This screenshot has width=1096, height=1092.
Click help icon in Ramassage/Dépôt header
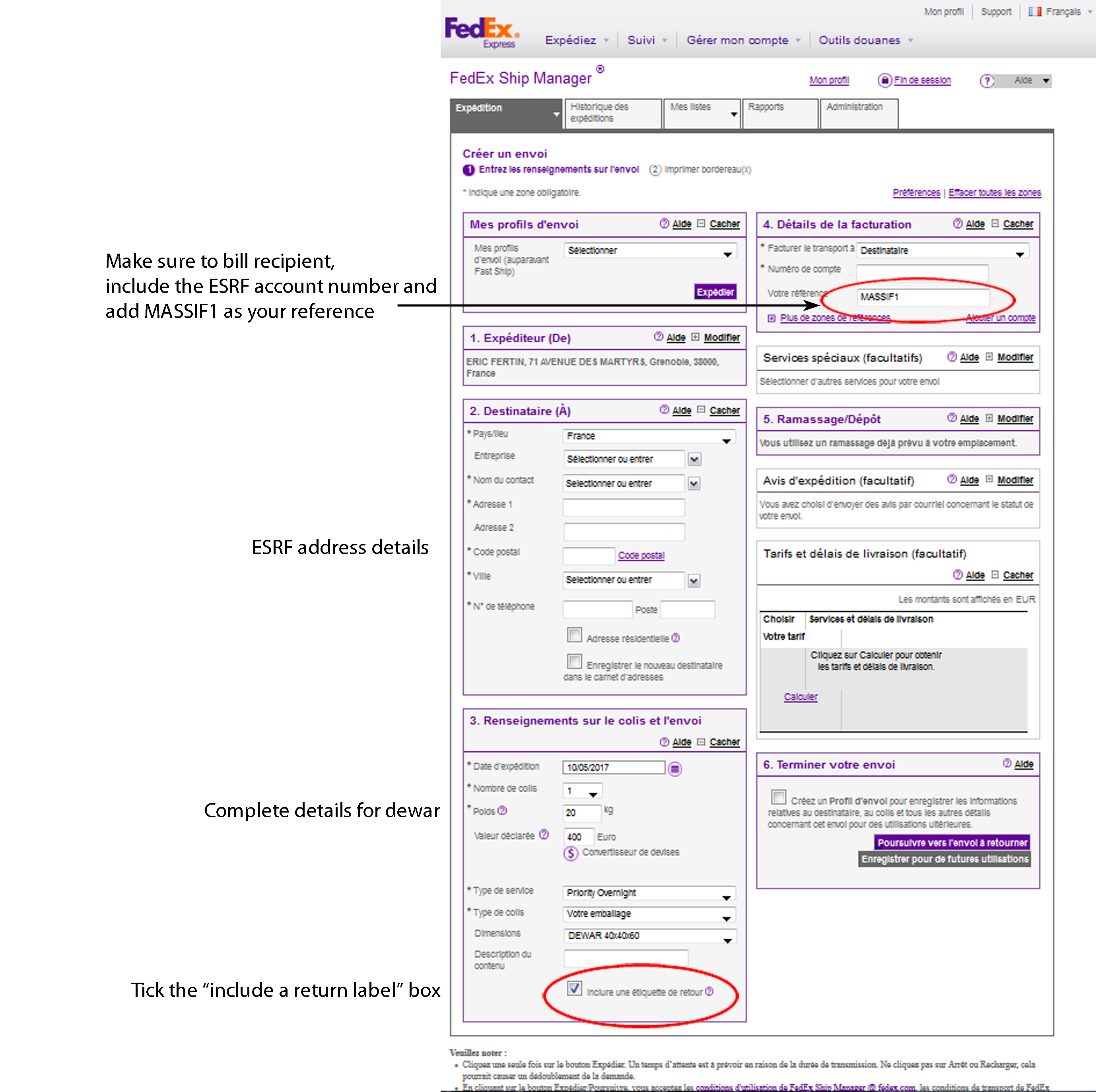(952, 417)
